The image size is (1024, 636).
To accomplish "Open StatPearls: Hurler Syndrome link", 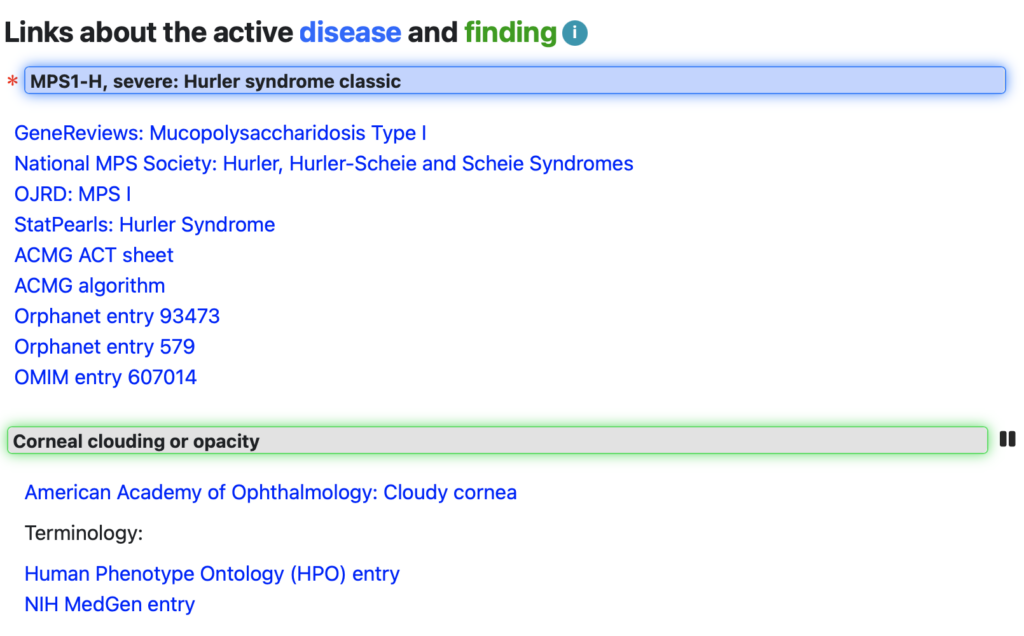I will click(144, 225).
